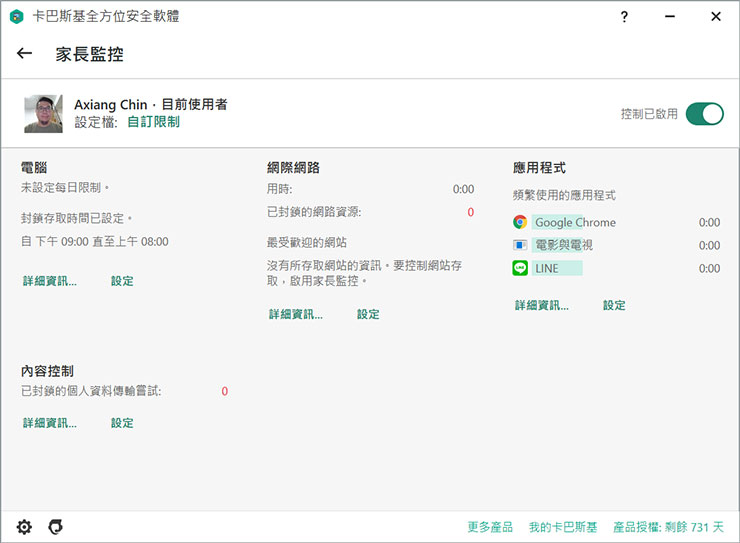Click 產品授權: 剩餘 731 天 link
740x543 pixels.
(668, 527)
